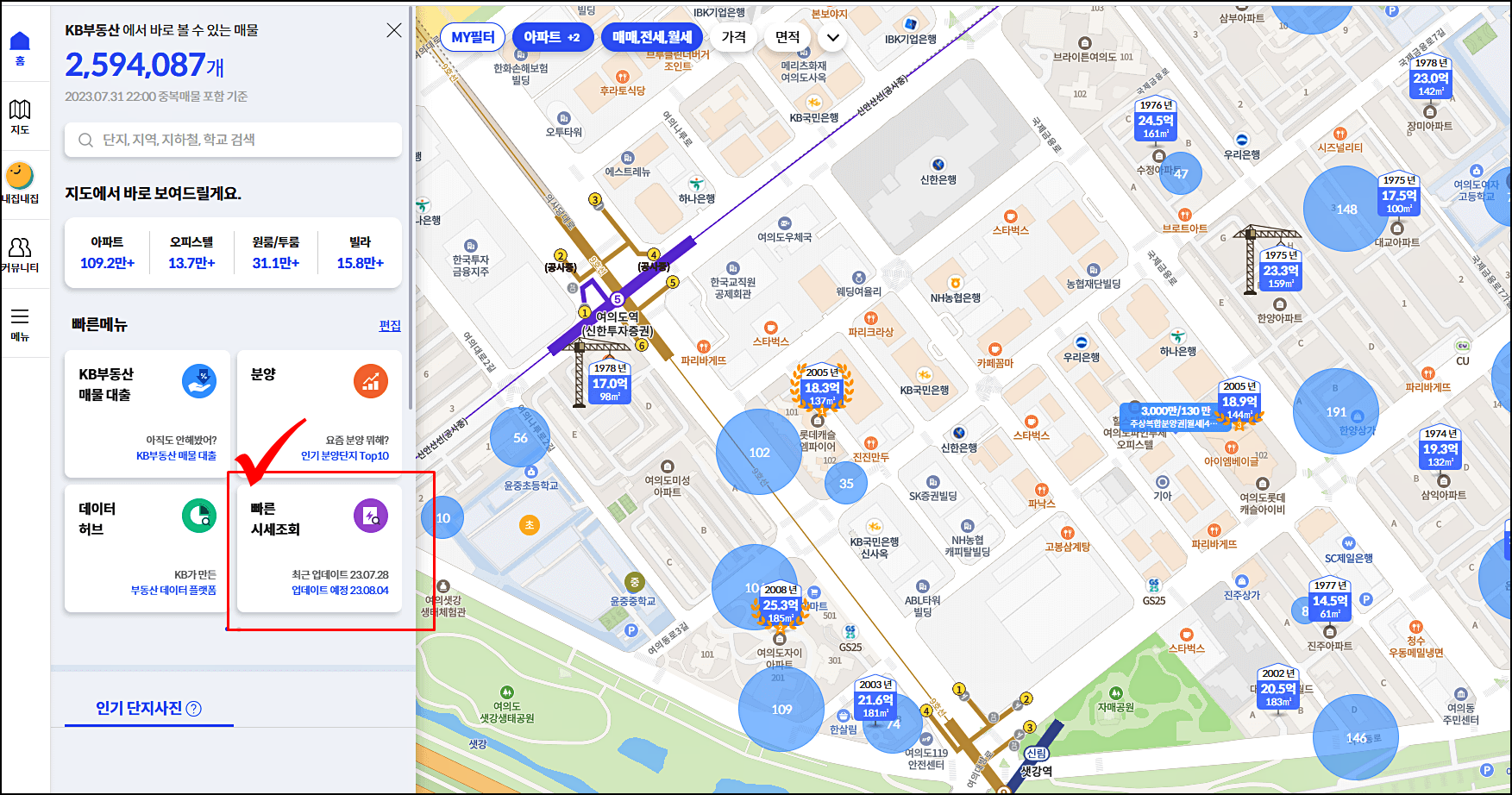
Task: Click the 23.3억 159㎡ price marker
Action: pyautogui.click(x=1281, y=270)
